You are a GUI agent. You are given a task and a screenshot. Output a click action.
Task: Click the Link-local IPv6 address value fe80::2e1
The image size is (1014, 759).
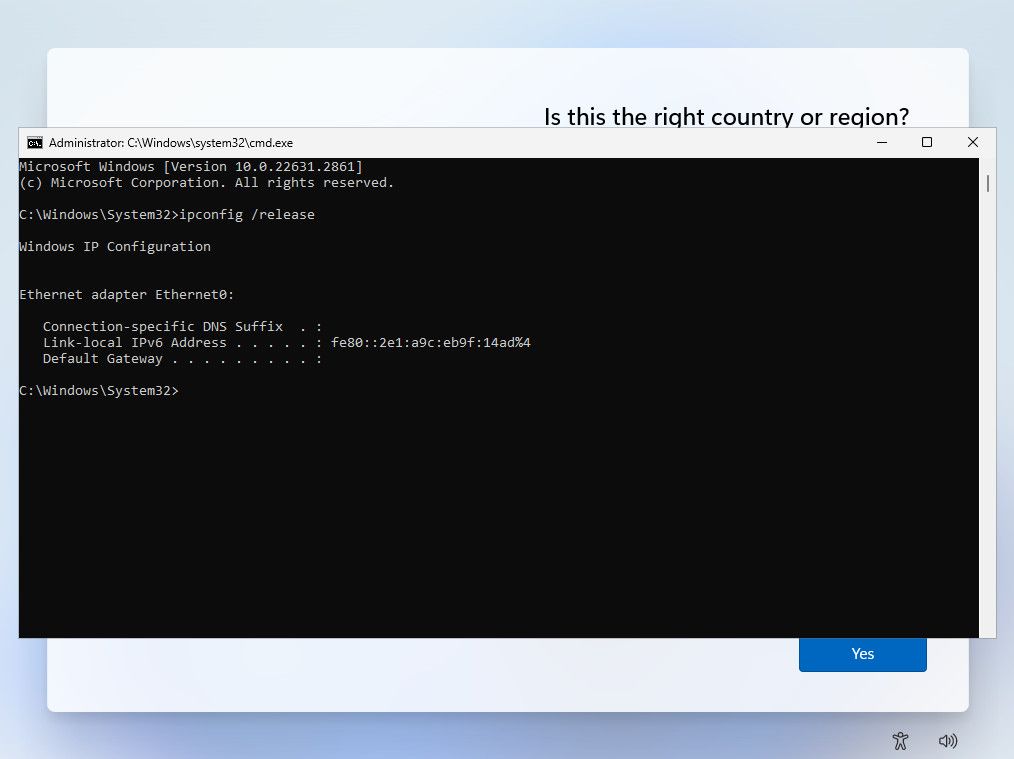(431, 343)
